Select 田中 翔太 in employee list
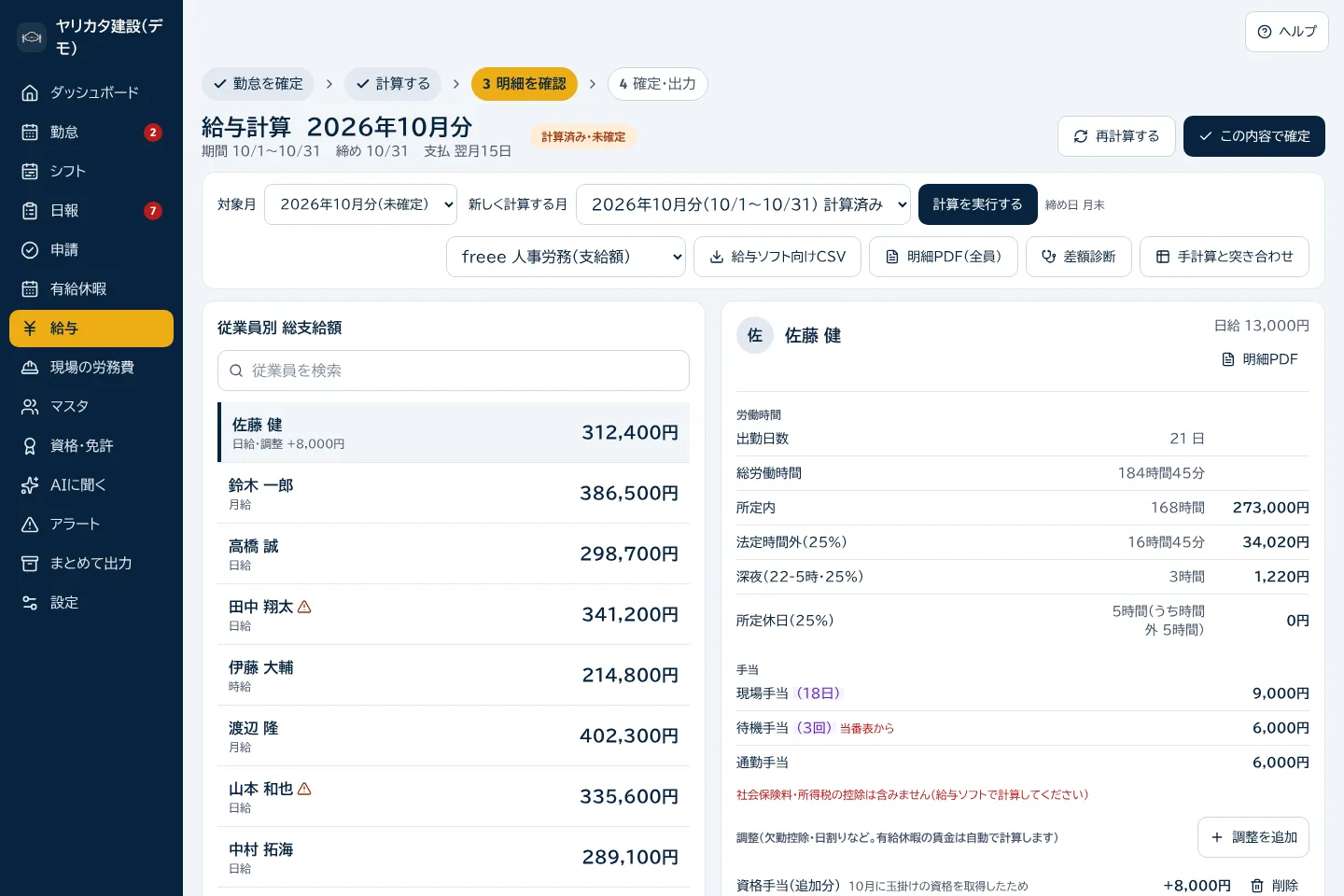This screenshot has height=896, width=1344. coord(454,614)
